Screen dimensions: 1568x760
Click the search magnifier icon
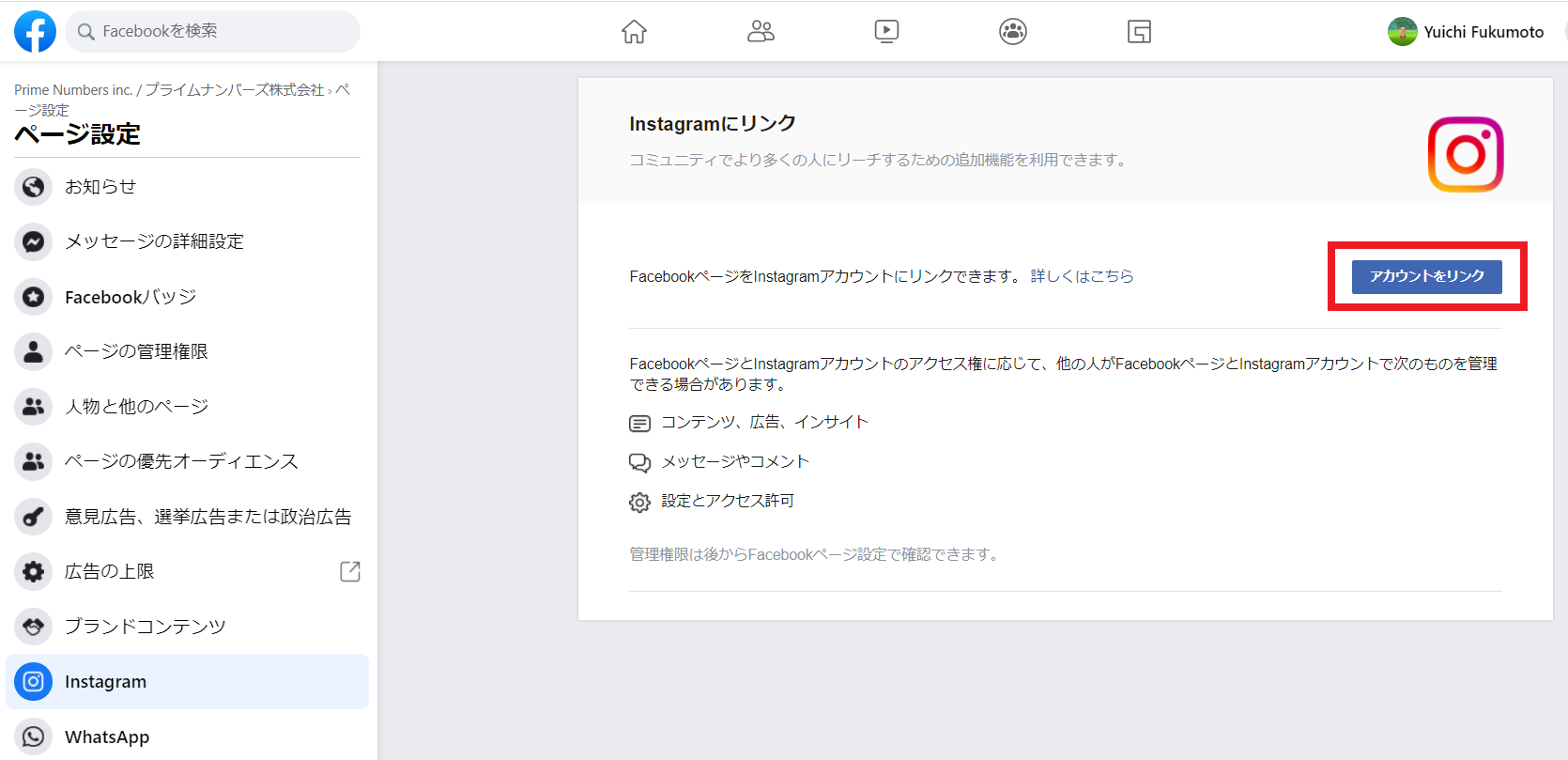[x=85, y=32]
